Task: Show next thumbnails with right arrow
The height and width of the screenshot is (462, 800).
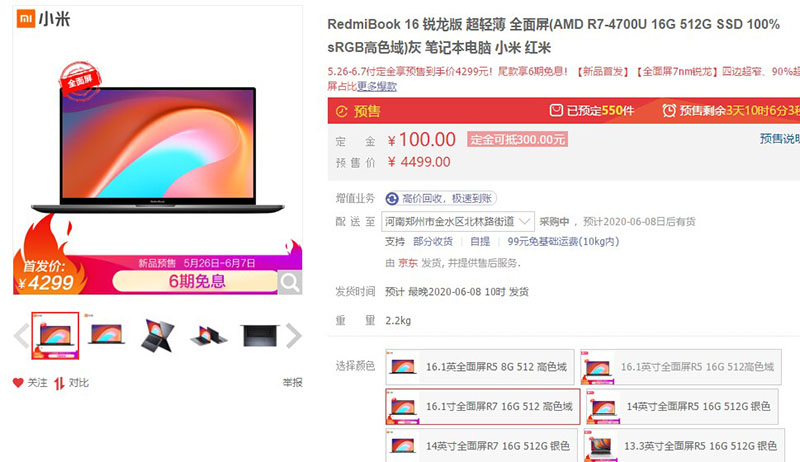Action: 294,336
